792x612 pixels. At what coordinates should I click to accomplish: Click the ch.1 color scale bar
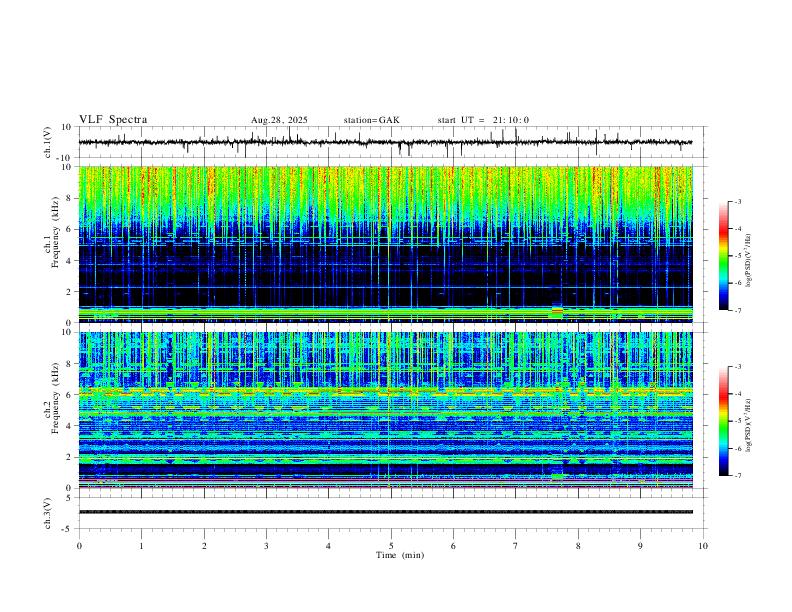point(724,256)
